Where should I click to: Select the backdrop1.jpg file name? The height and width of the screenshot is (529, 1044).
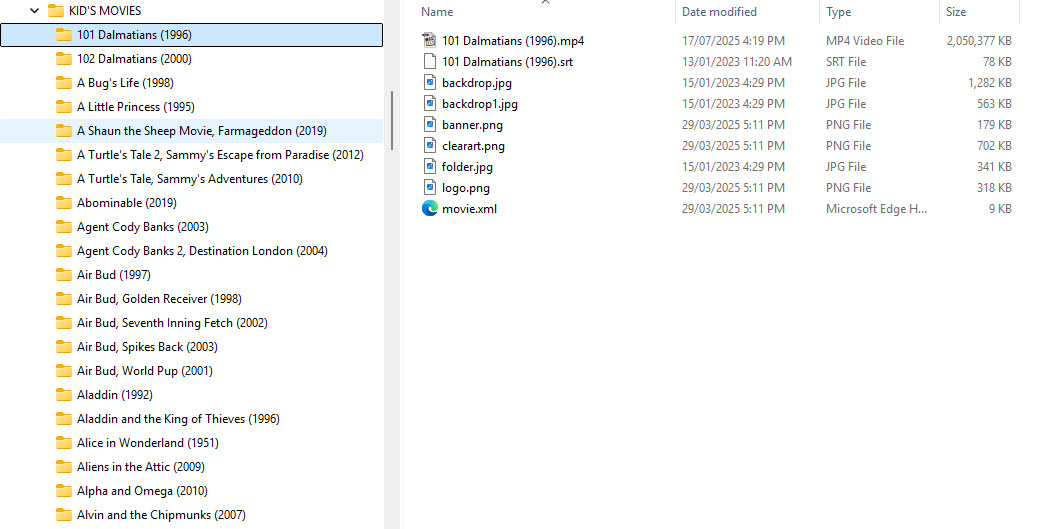pyautogui.click(x=479, y=104)
